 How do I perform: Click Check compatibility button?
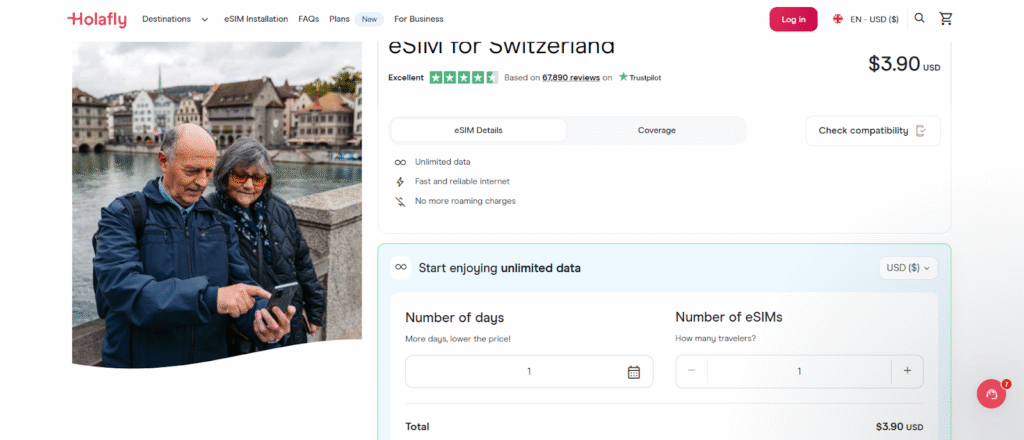(872, 131)
